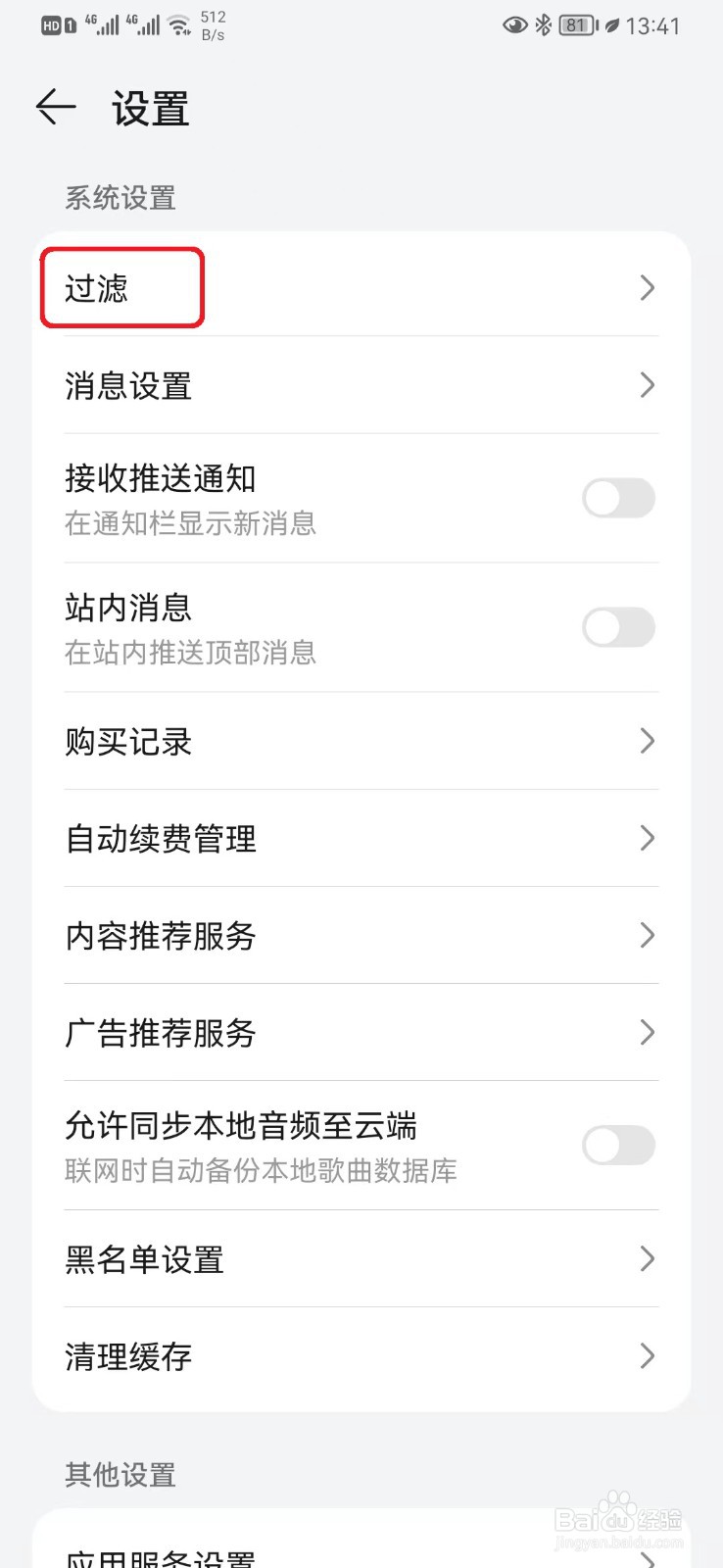Tap the 13:41 clock in status bar

[652, 26]
